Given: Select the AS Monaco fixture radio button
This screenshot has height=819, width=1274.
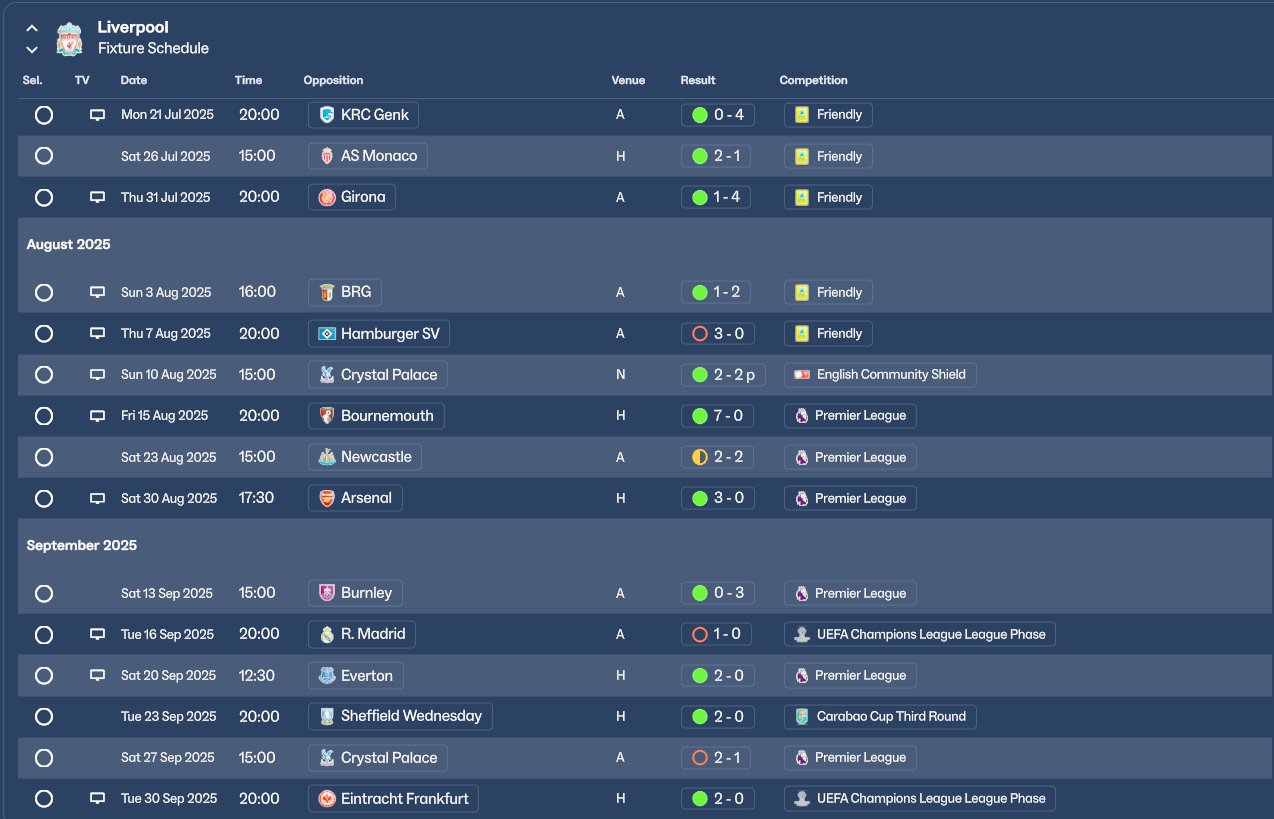Looking at the screenshot, I should [x=44, y=156].
